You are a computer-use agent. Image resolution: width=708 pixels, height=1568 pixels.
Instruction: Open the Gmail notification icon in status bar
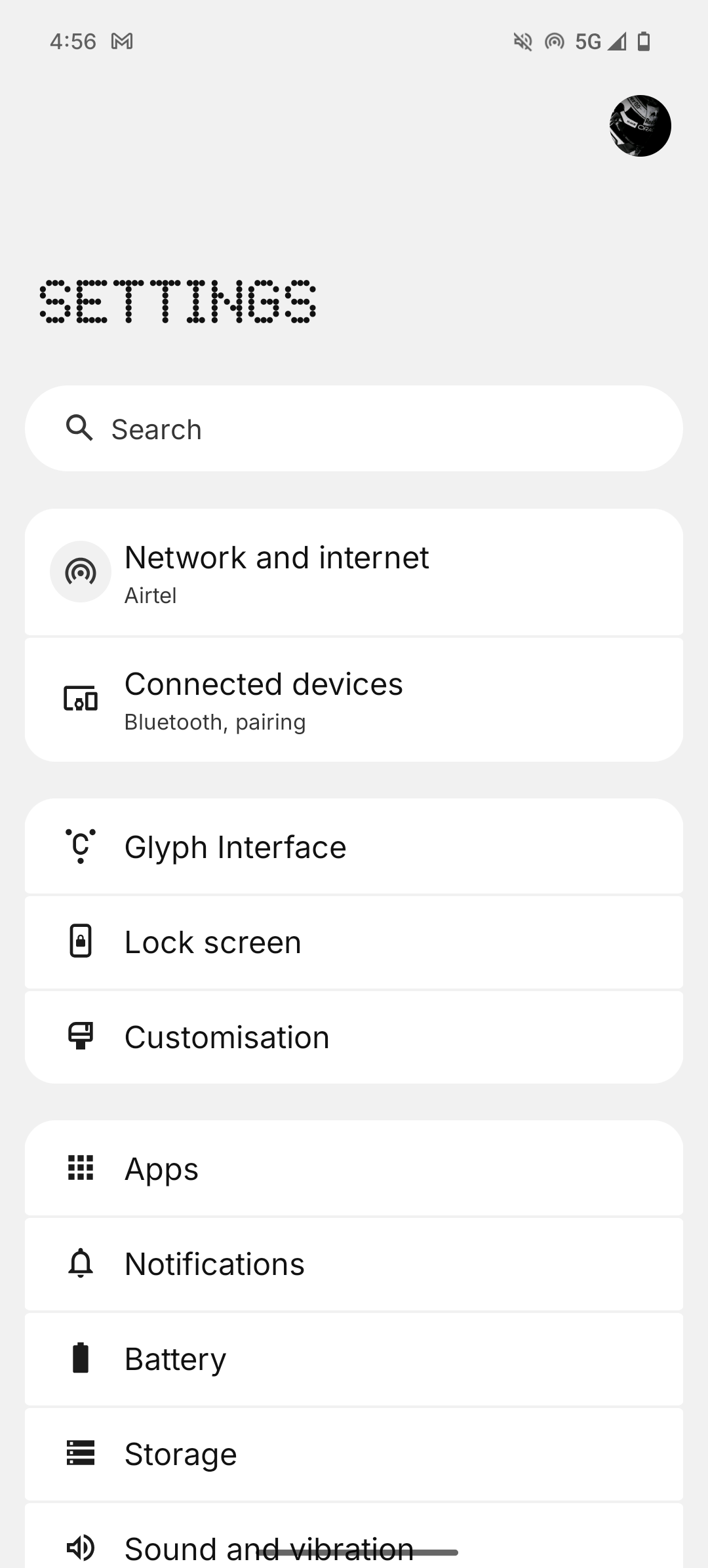(x=122, y=42)
